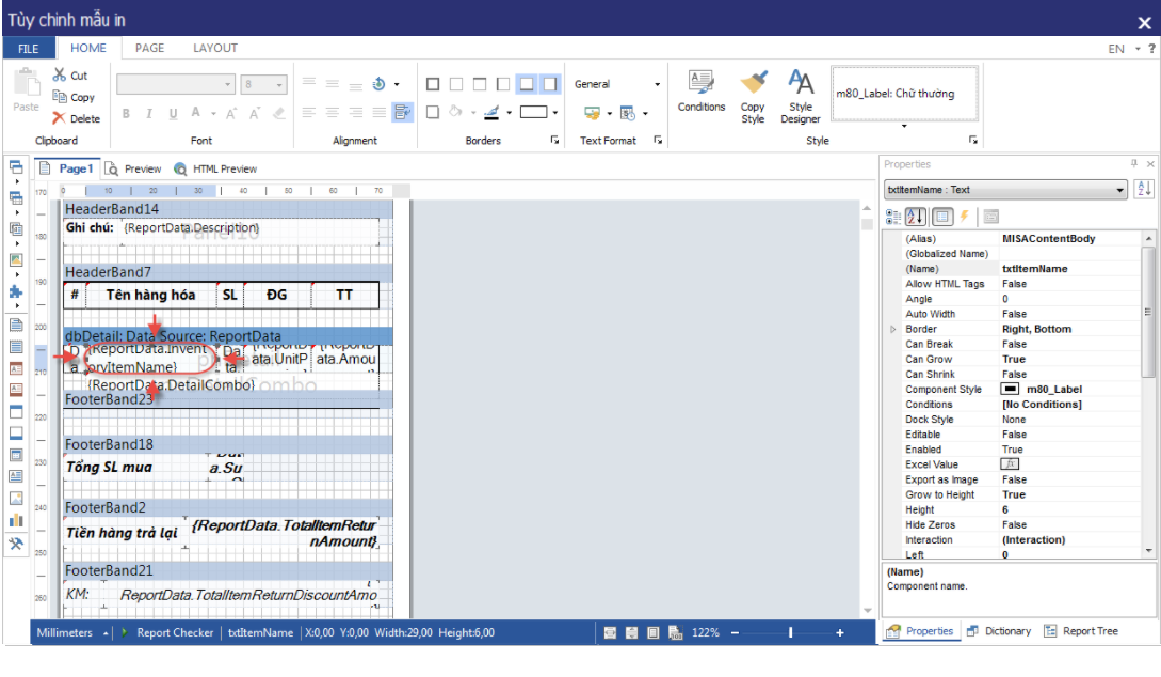Open the HTML Preview tab
This screenshot has width=1161, height=677.
(x=216, y=169)
